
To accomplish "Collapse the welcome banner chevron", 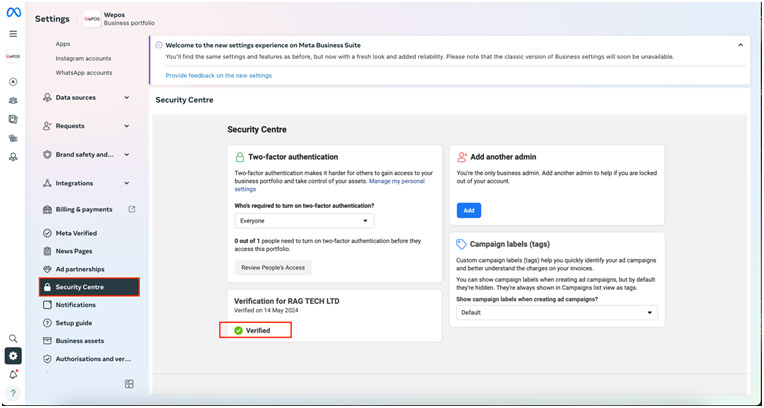I will point(740,45).
